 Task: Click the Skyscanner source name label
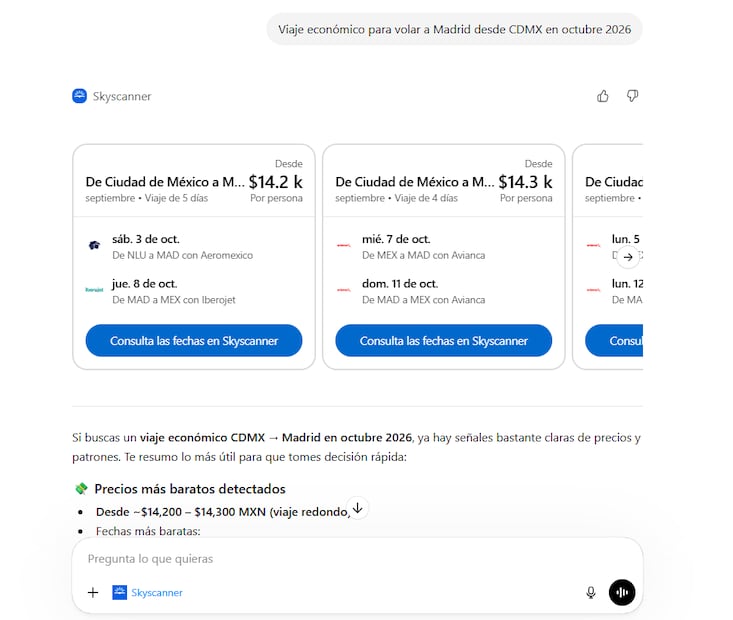(122, 96)
